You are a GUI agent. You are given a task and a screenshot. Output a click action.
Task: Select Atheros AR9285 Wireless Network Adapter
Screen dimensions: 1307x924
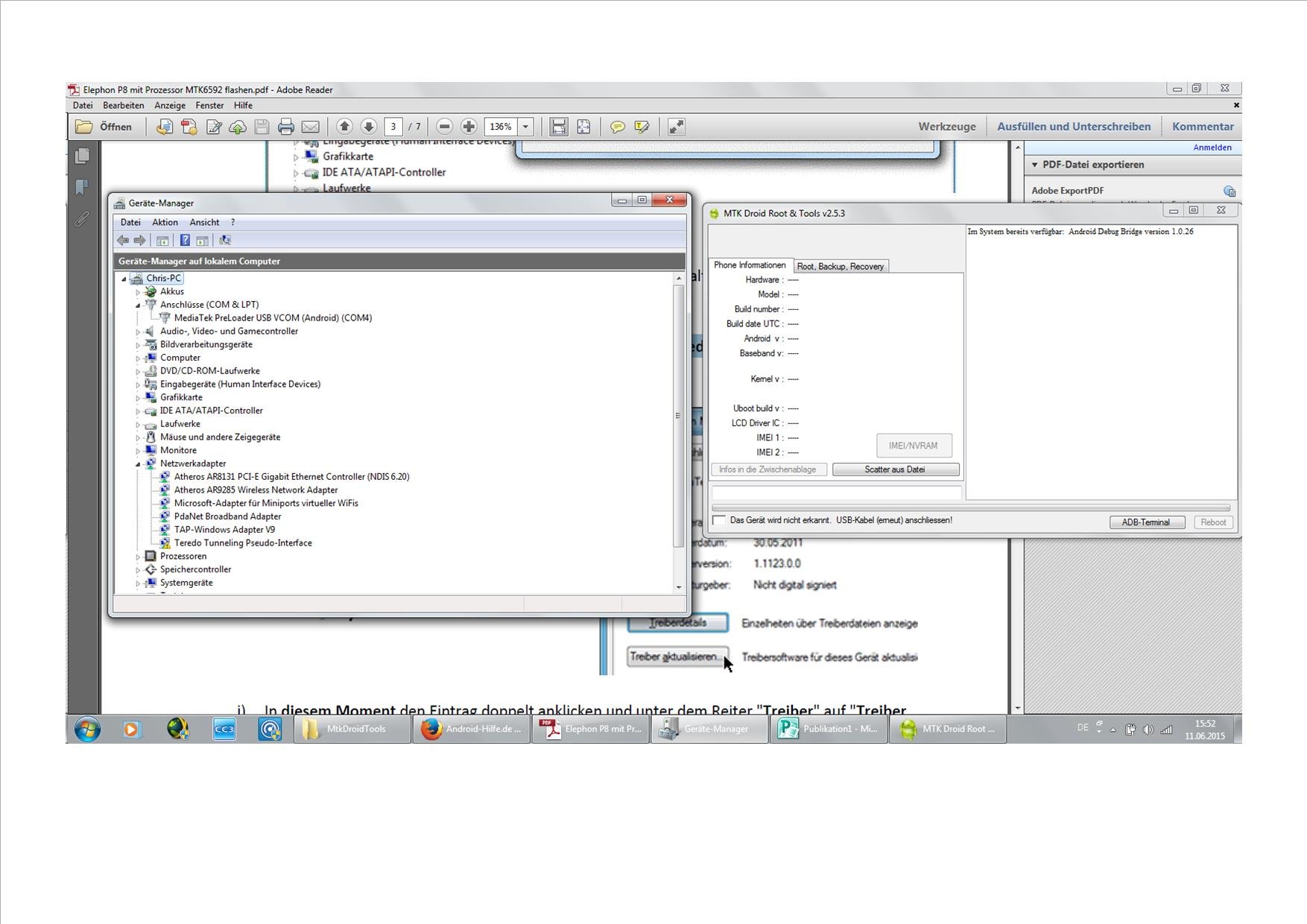point(256,490)
